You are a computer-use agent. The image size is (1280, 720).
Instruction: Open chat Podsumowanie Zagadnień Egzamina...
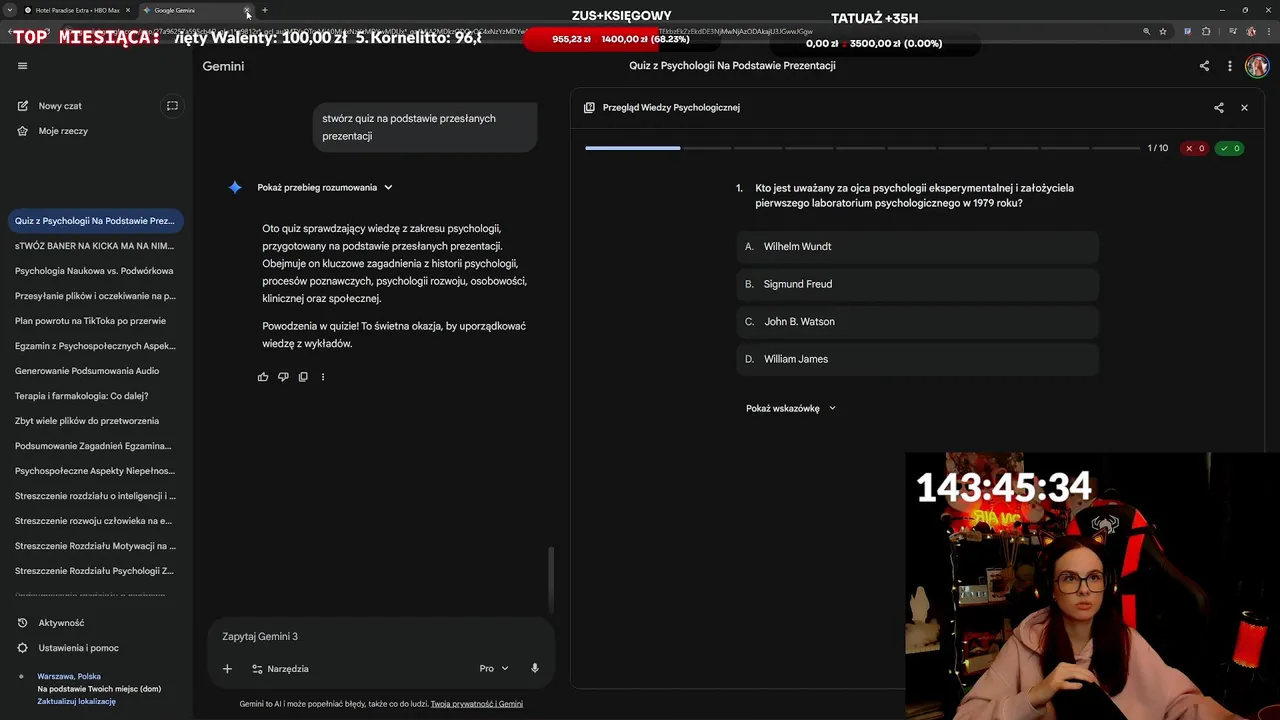(94, 446)
